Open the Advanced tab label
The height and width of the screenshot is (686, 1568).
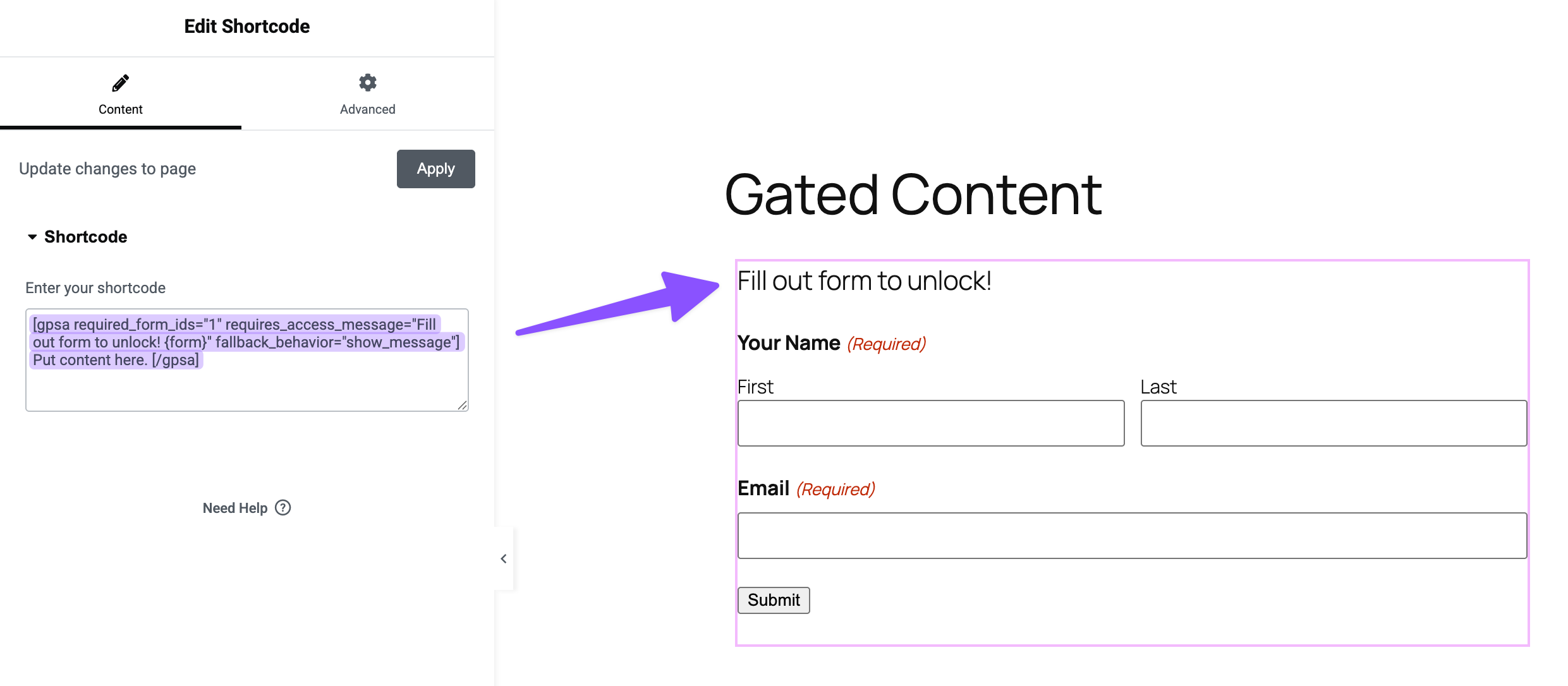[x=367, y=109]
